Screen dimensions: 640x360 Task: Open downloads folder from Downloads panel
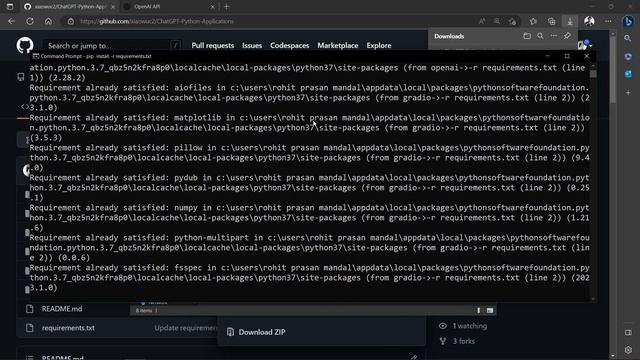527,36
